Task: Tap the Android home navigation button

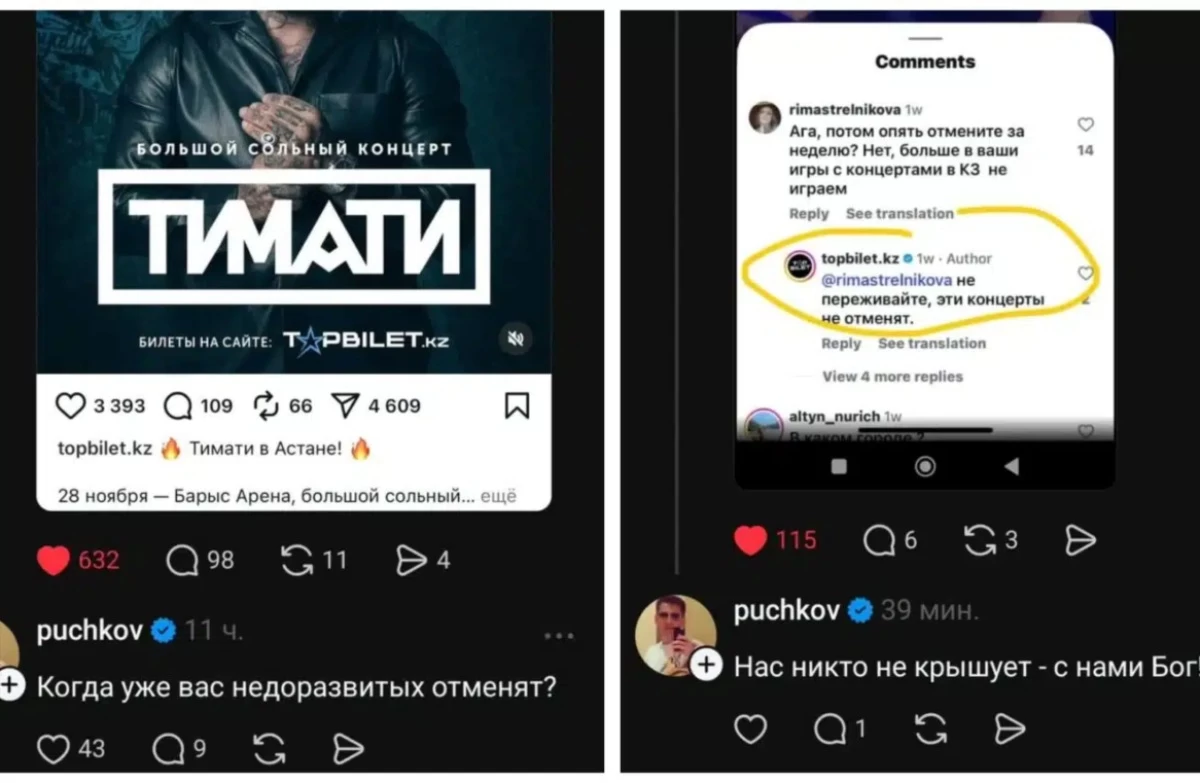Action: [926, 466]
